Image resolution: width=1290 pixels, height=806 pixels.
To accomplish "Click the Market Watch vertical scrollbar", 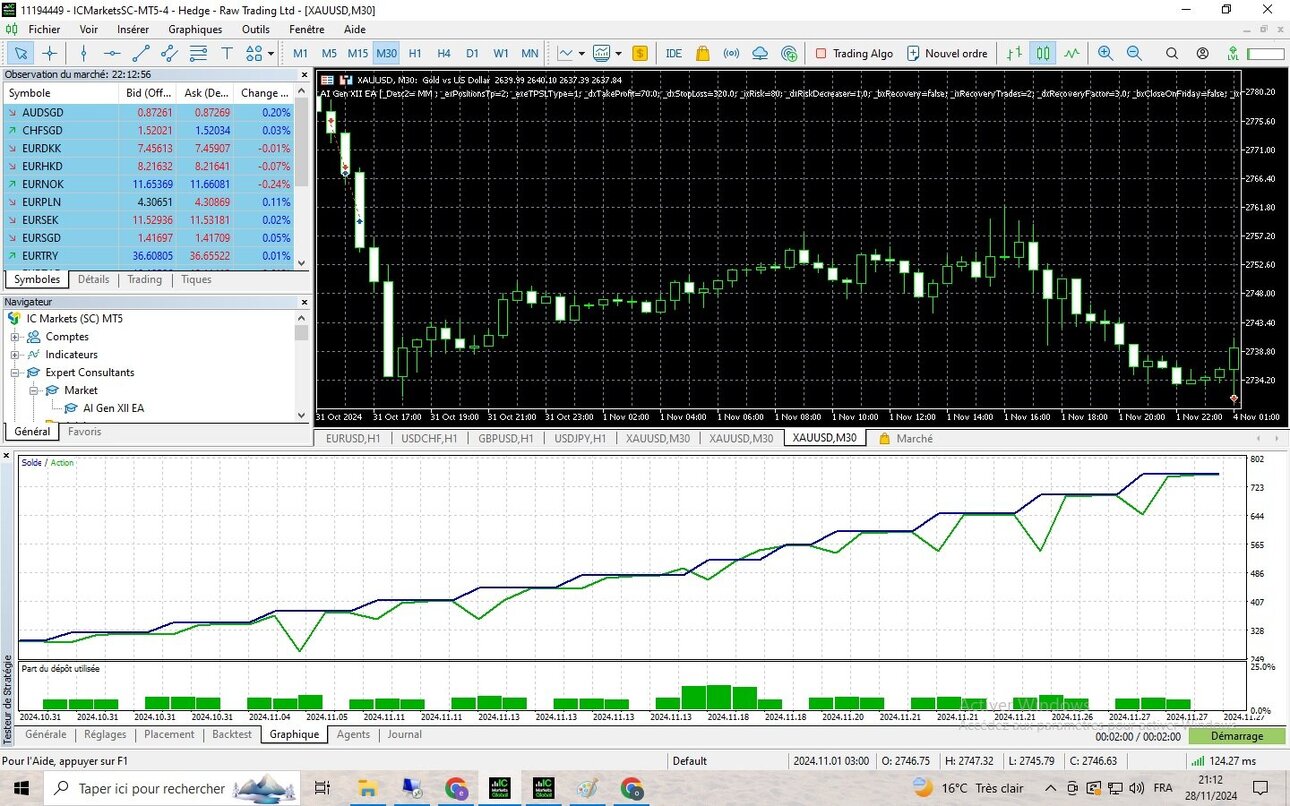I will click(301, 175).
